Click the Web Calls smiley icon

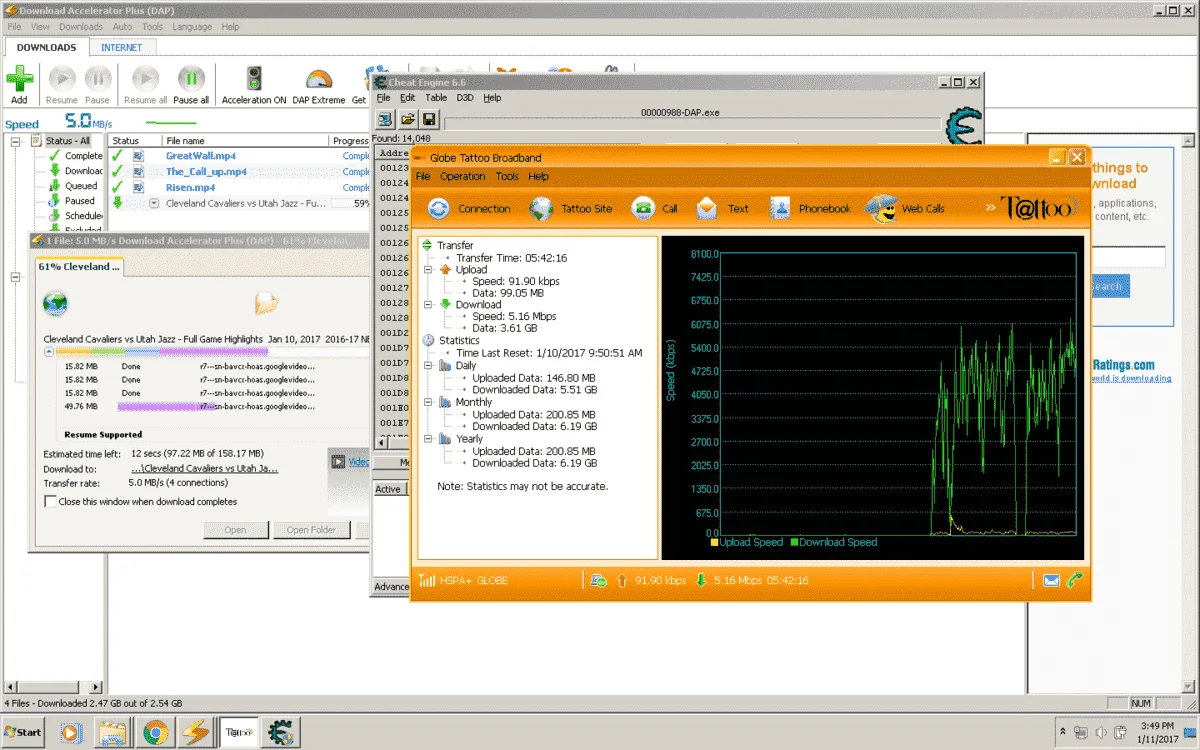click(881, 208)
